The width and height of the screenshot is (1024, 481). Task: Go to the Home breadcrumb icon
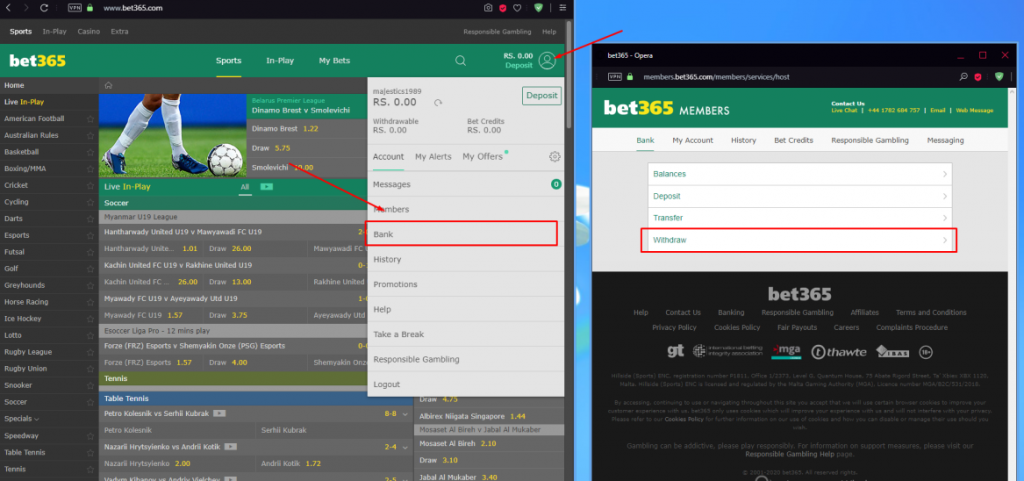point(108,85)
